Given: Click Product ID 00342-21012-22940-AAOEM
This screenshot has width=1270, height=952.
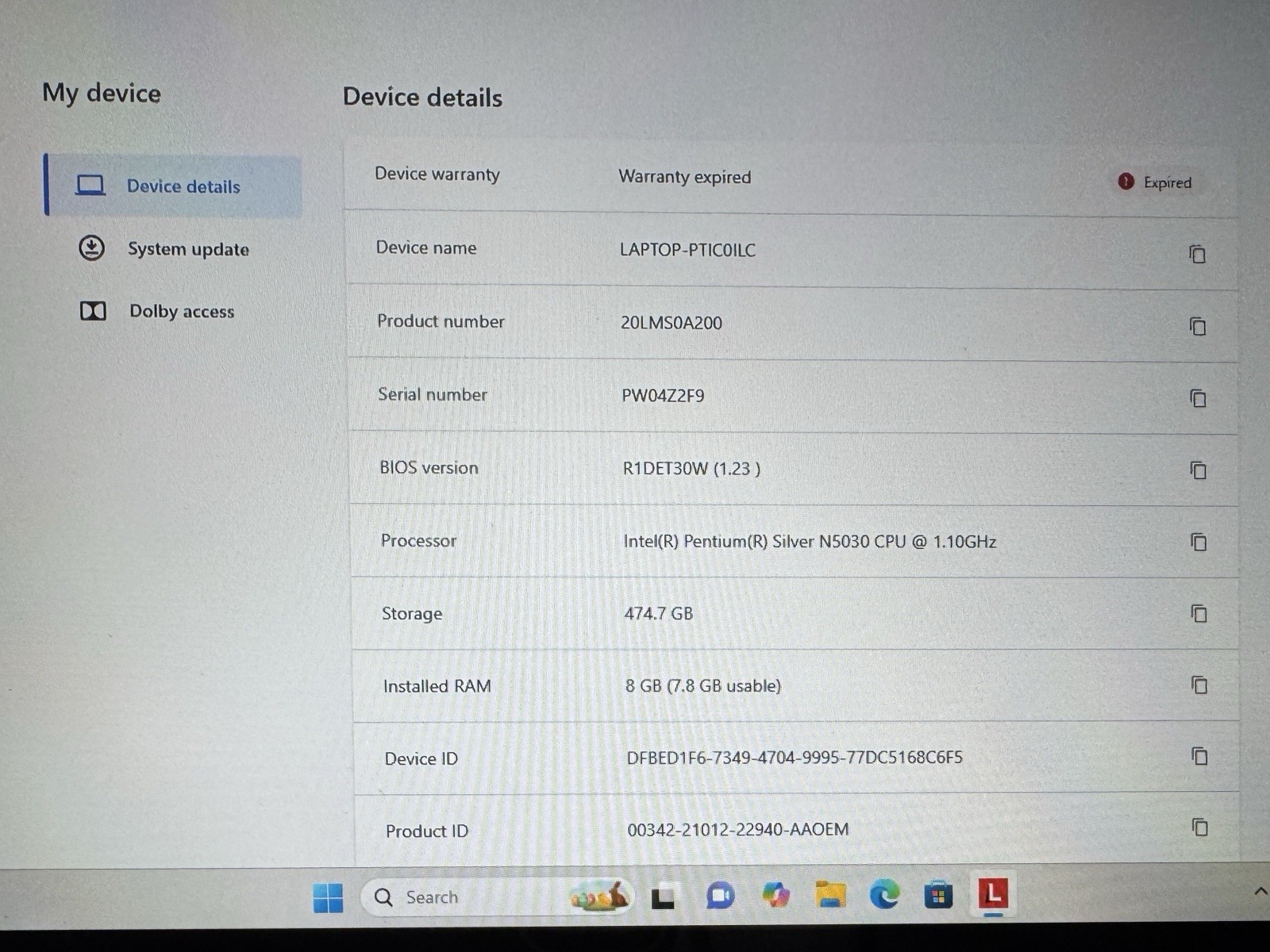Looking at the screenshot, I should click(738, 830).
